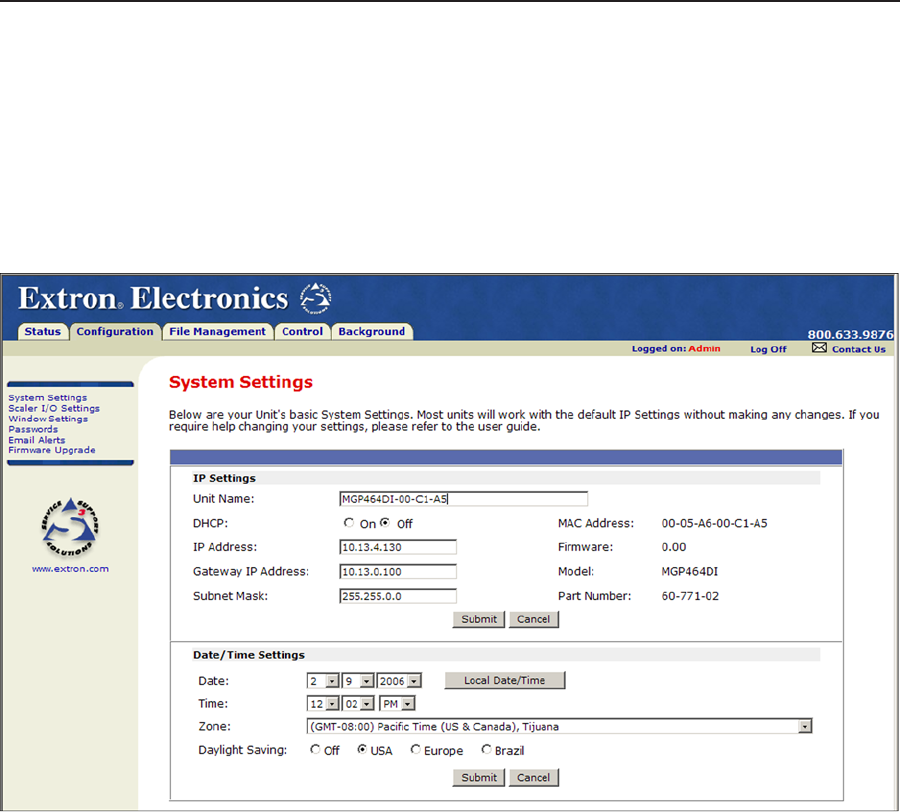Click the Contact Us link text
Viewport: 900px width, 812px height.
[859, 349]
